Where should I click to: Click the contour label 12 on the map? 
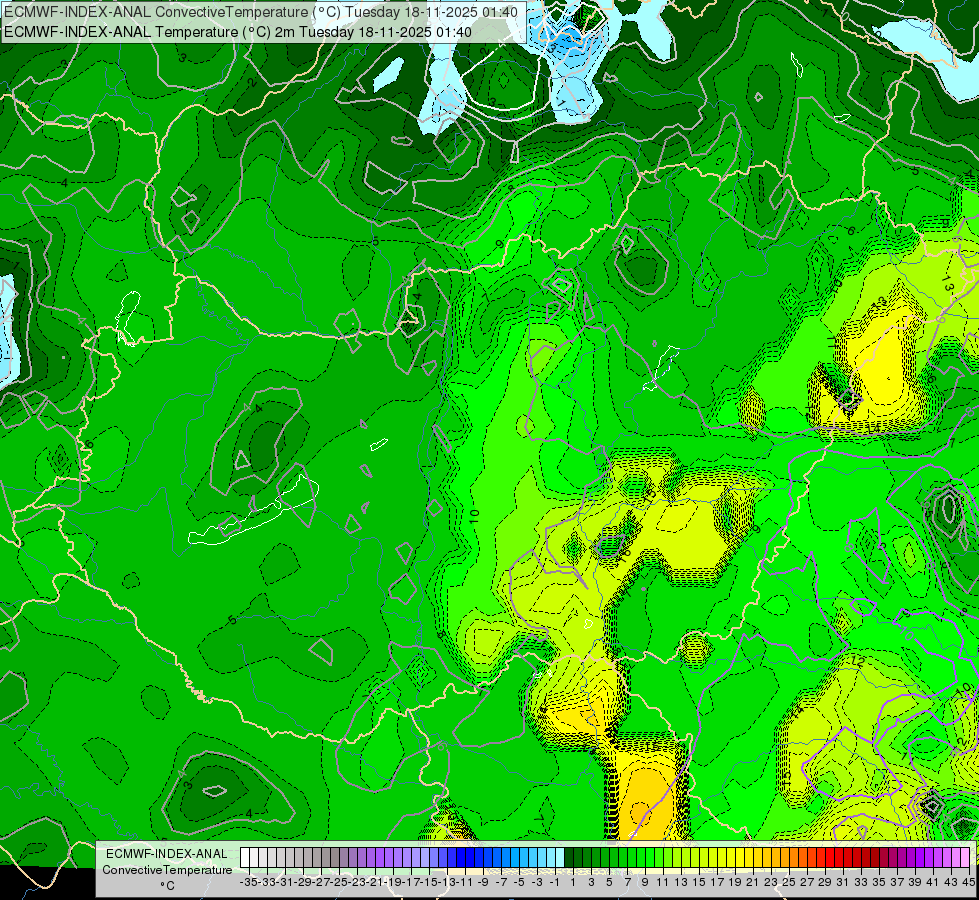(858, 661)
